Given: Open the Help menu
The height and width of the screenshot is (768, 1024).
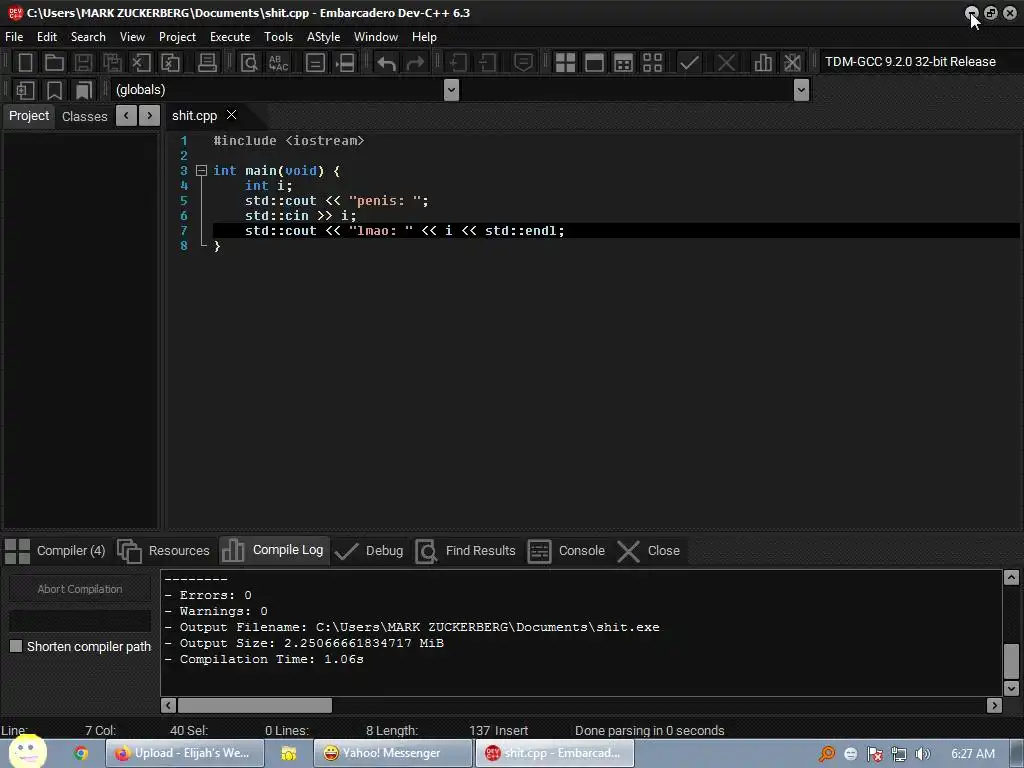Looking at the screenshot, I should 424,37.
